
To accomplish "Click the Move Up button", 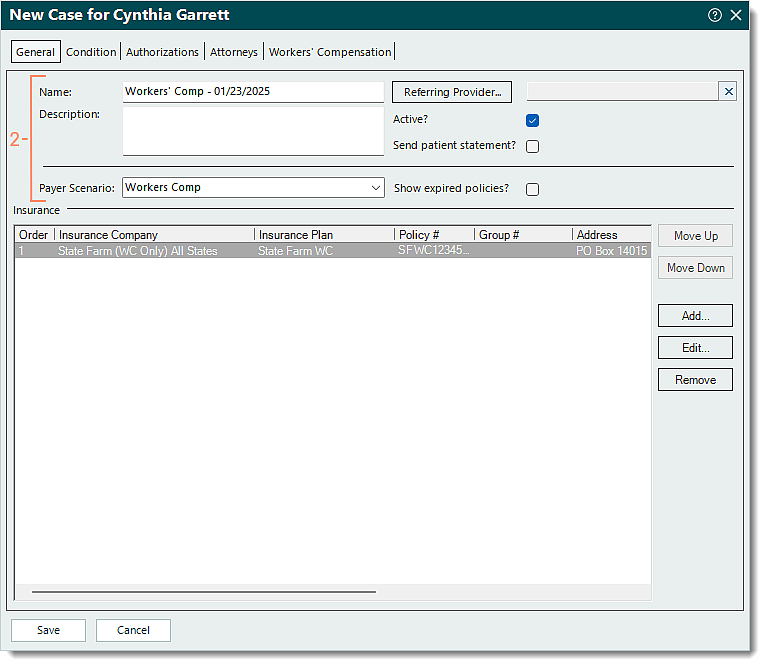I will click(x=695, y=236).
